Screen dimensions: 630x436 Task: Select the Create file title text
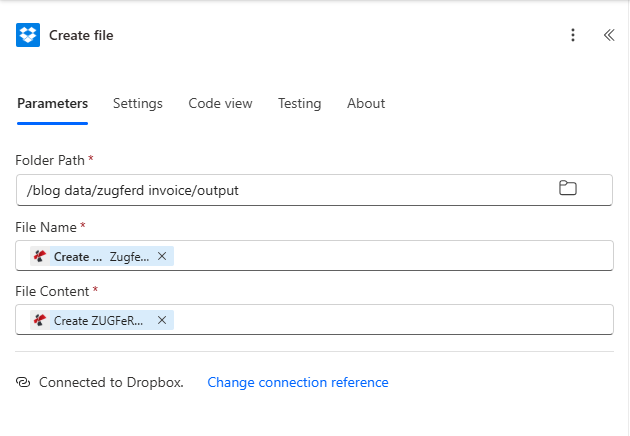click(81, 35)
